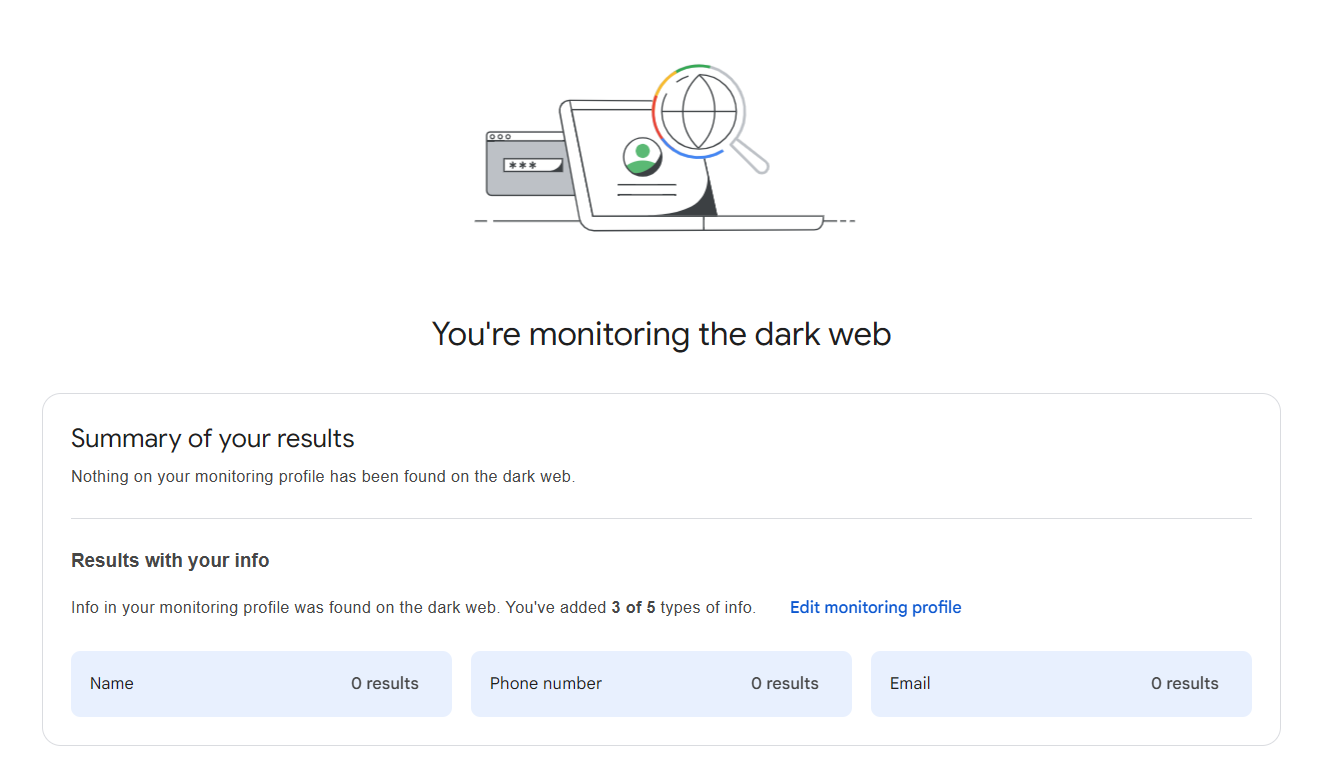Click the 0 results count for Name
Screen dimensions: 1337x769
point(384,684)
